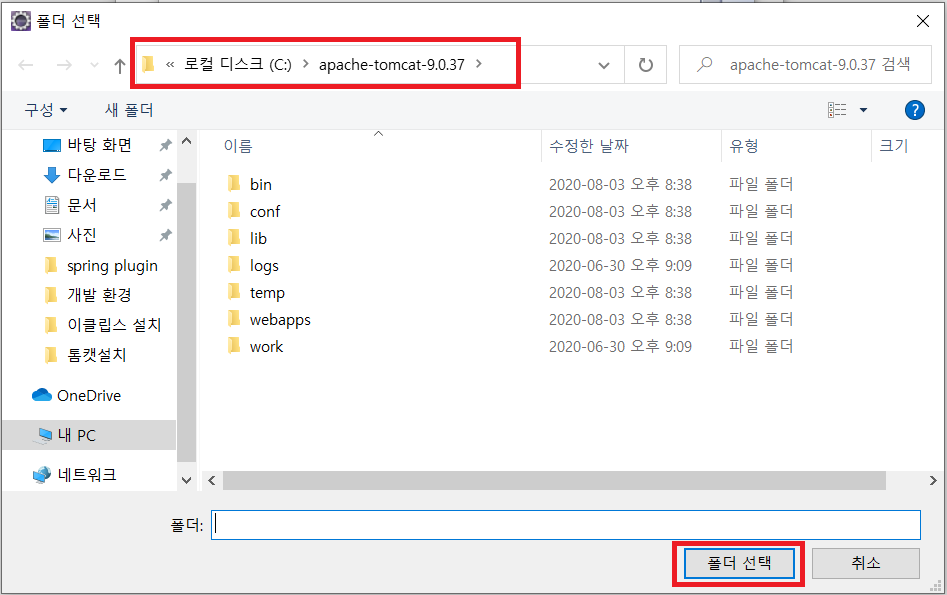This screenshot has width=947, height=595.
Task: Click the webapps folder icon
Action: point(234,319)
